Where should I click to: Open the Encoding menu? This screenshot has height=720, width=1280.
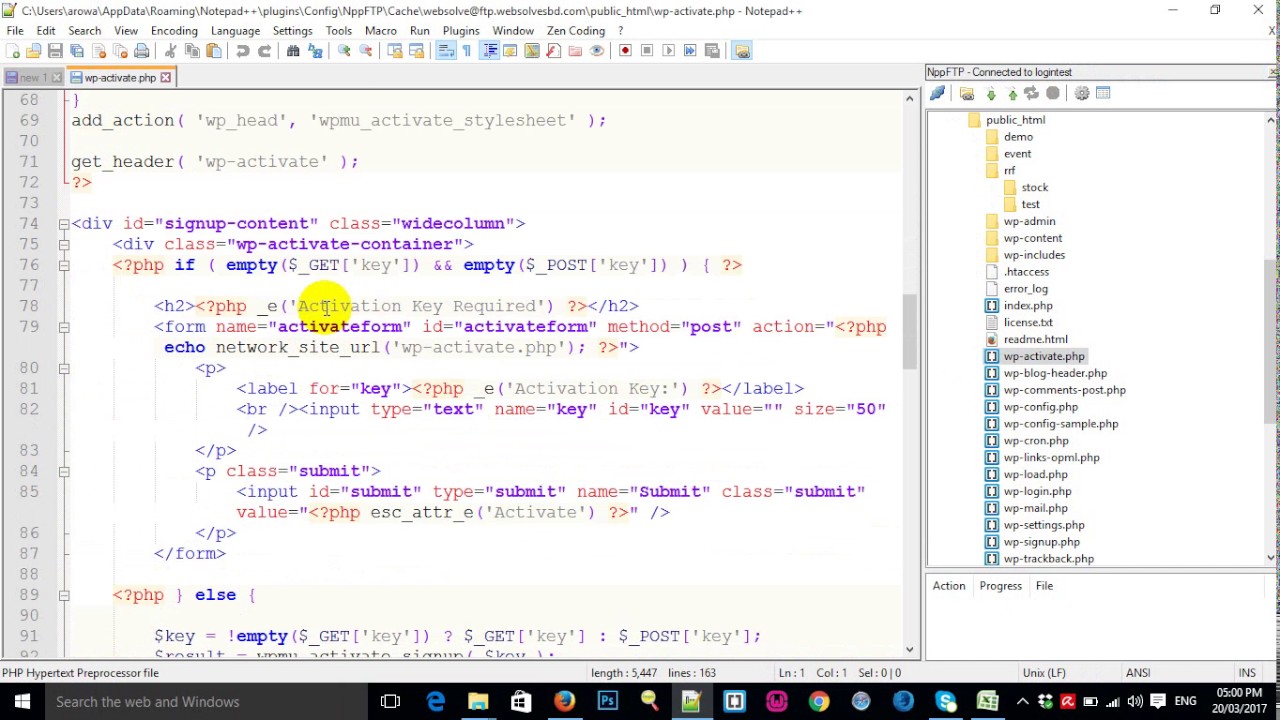pyautogui.click(x=174, y=31)
